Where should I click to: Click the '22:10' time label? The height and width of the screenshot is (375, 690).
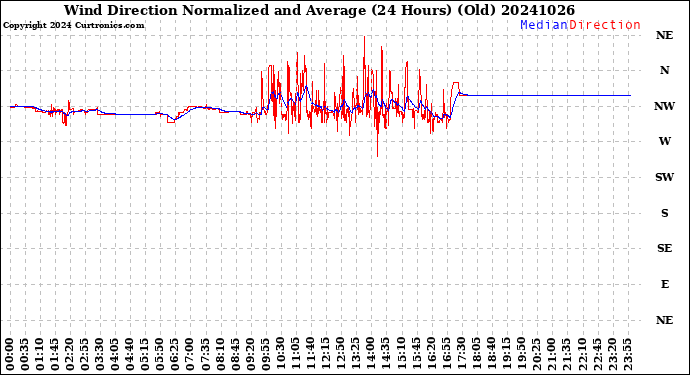(582, 354)
